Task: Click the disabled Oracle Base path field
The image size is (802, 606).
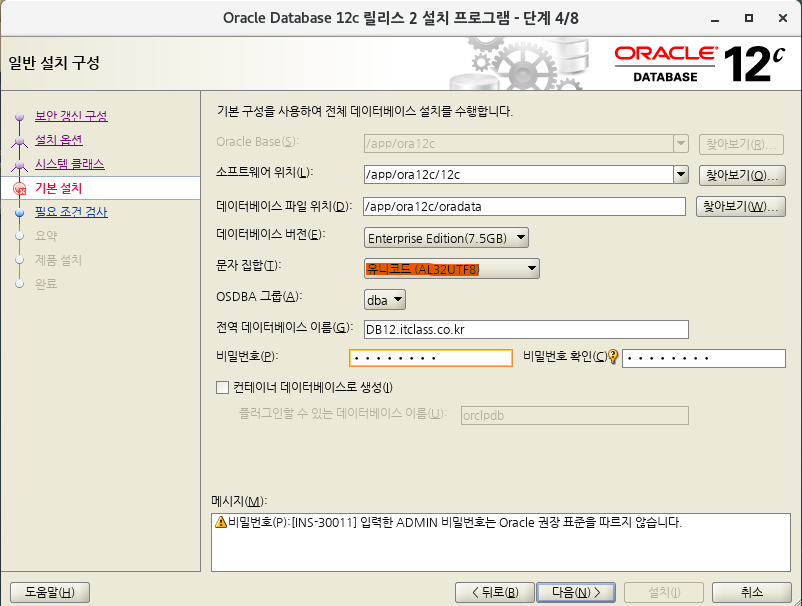Action: point(519,144)
